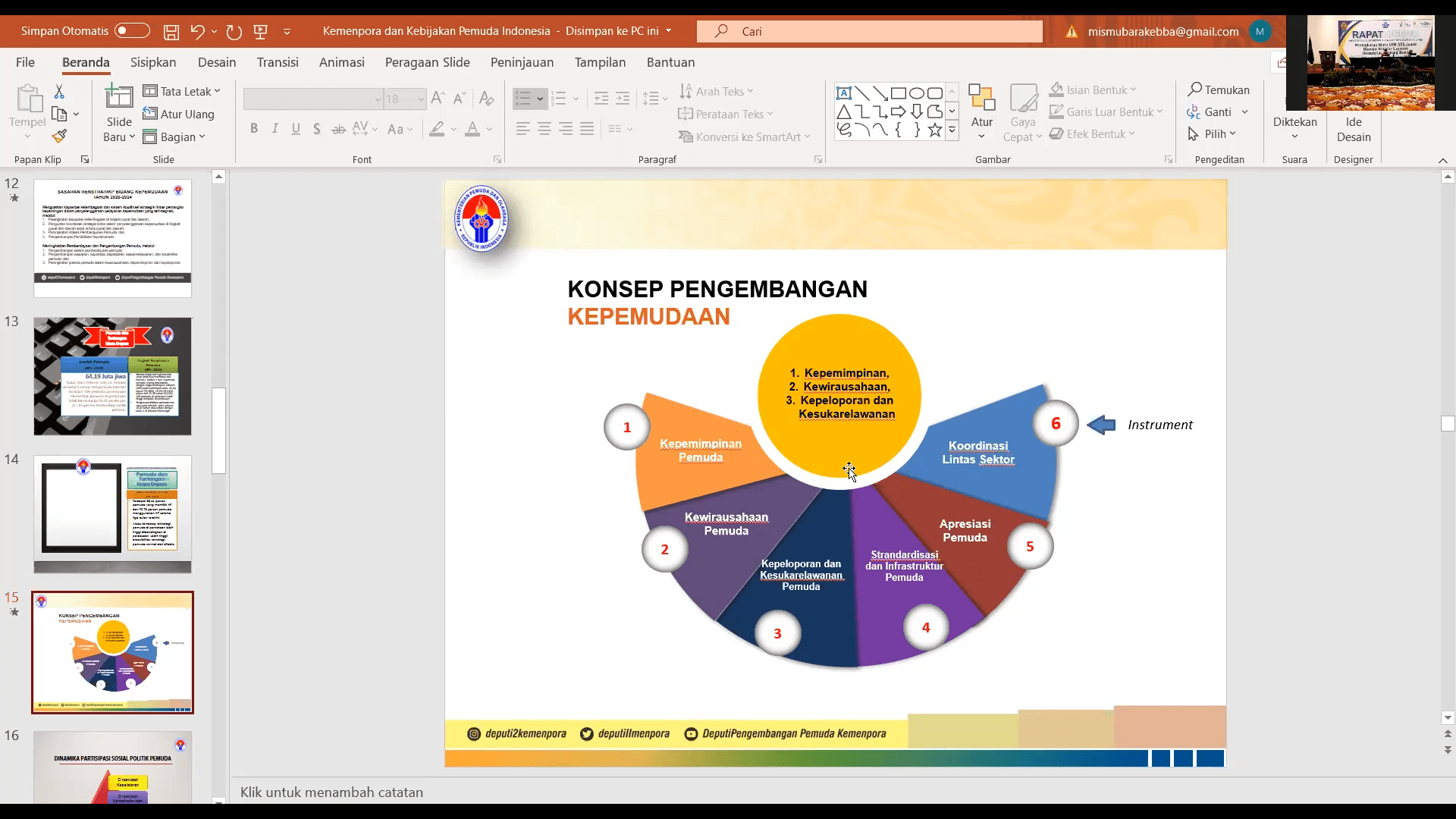The image size is (1456, 819).
Task: Click the Cari search field
Action: pyautogui.click(x=870, y=31)
